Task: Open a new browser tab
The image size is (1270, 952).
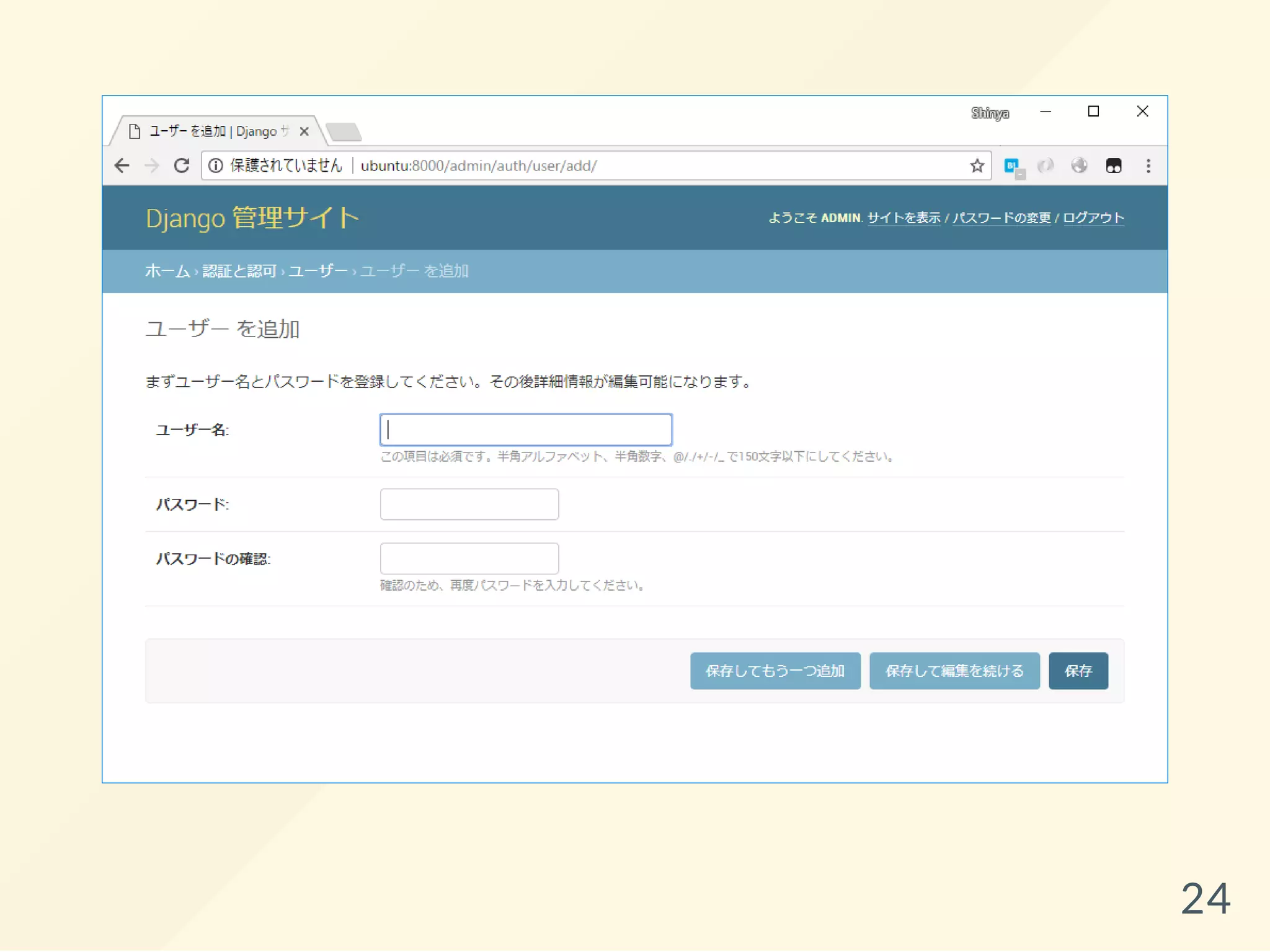Action: coord(343,131)
